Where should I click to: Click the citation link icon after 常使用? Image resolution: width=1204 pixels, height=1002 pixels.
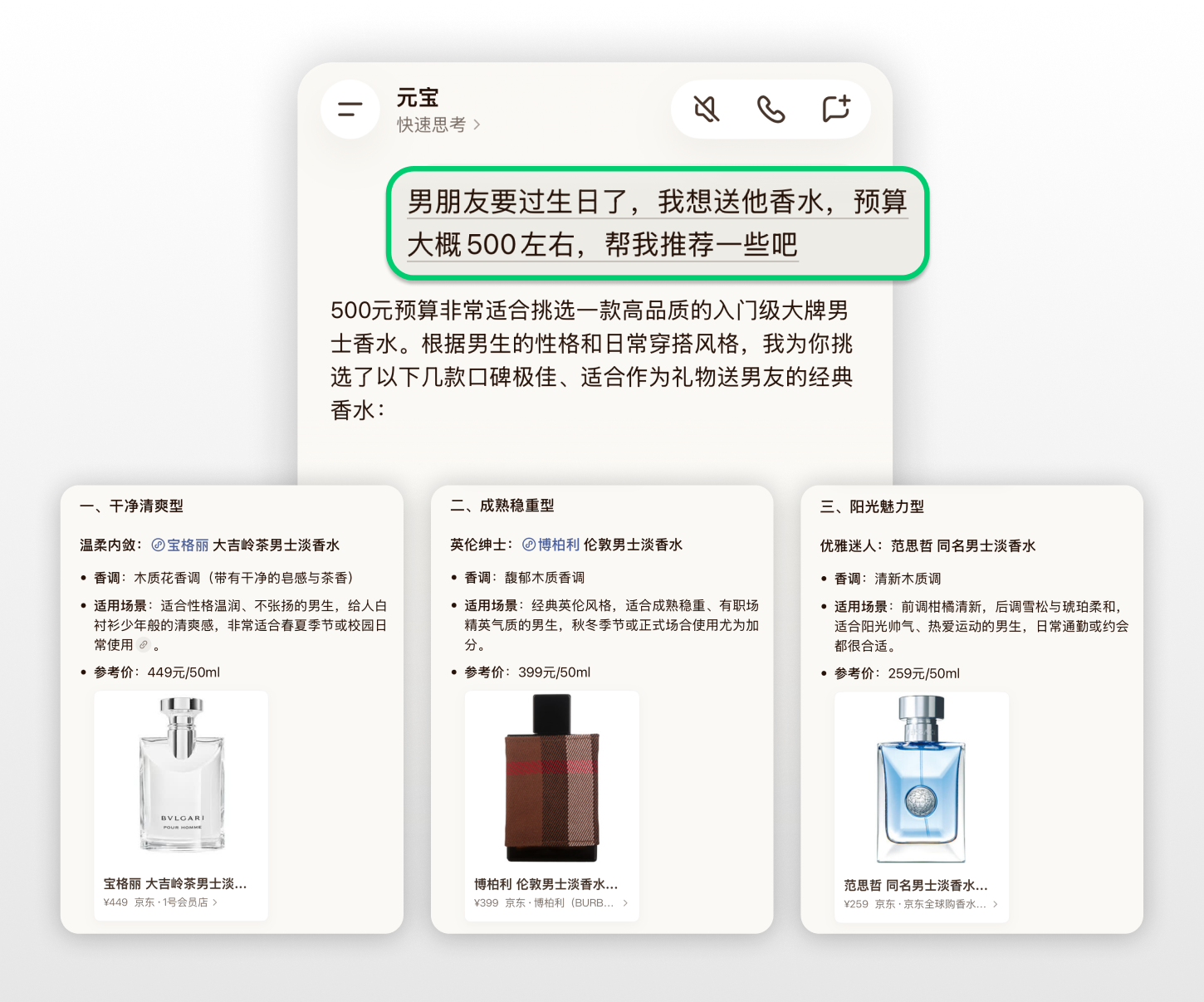pyautogui.click(x=144, y=645)
